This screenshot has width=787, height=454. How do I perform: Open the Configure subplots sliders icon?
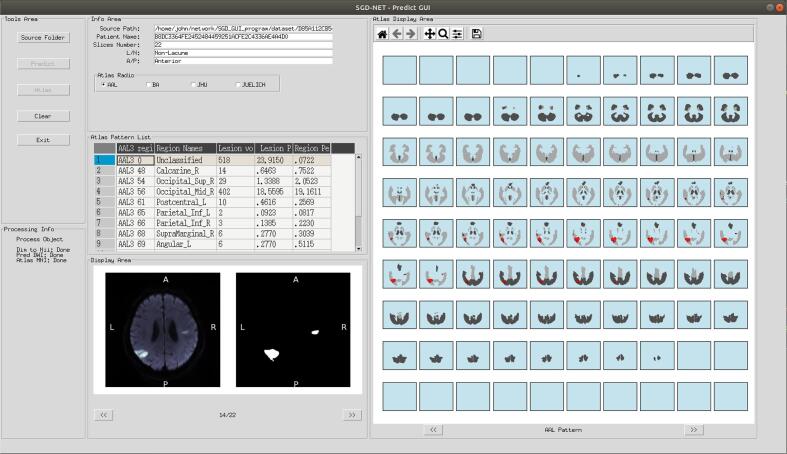[457, 34]
